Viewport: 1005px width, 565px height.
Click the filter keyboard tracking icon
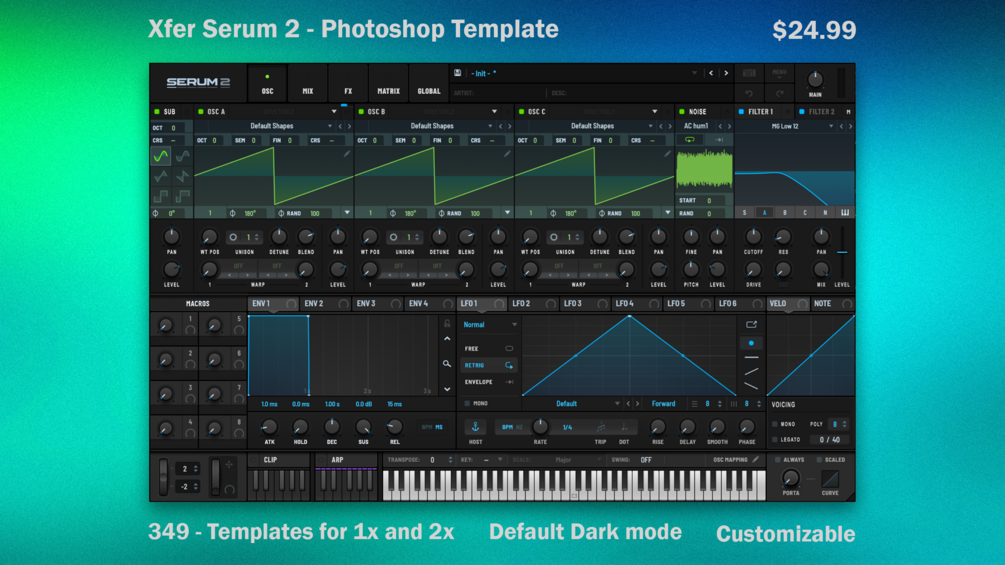[845, 213]
